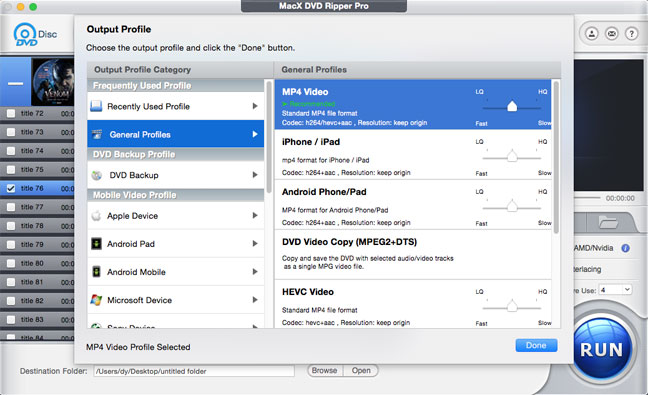Tick the title 75 checkbox

pos(11,169)
